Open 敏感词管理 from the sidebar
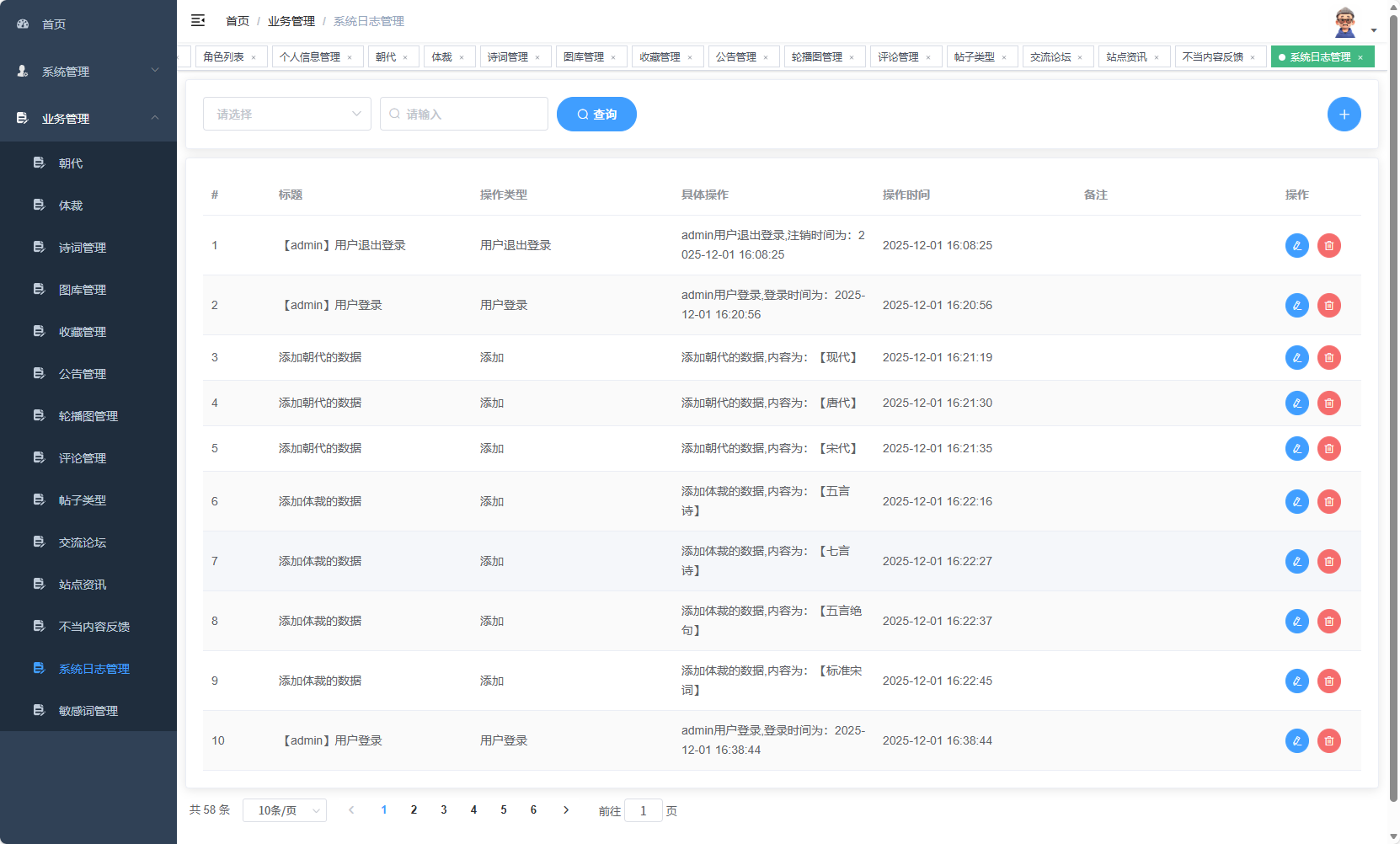 click(x=88, y=710)
